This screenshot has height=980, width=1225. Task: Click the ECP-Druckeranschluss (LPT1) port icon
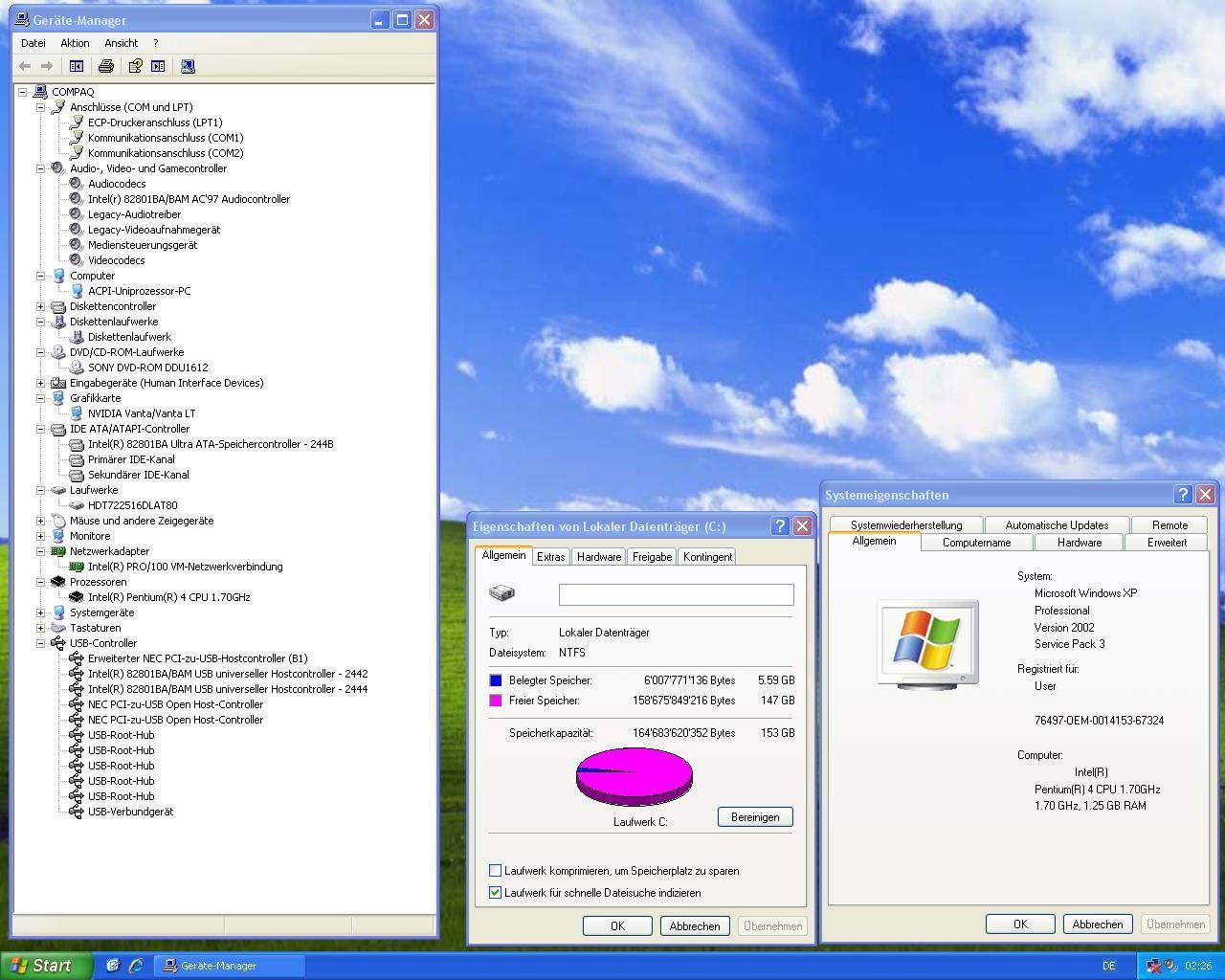pos(77,122)
